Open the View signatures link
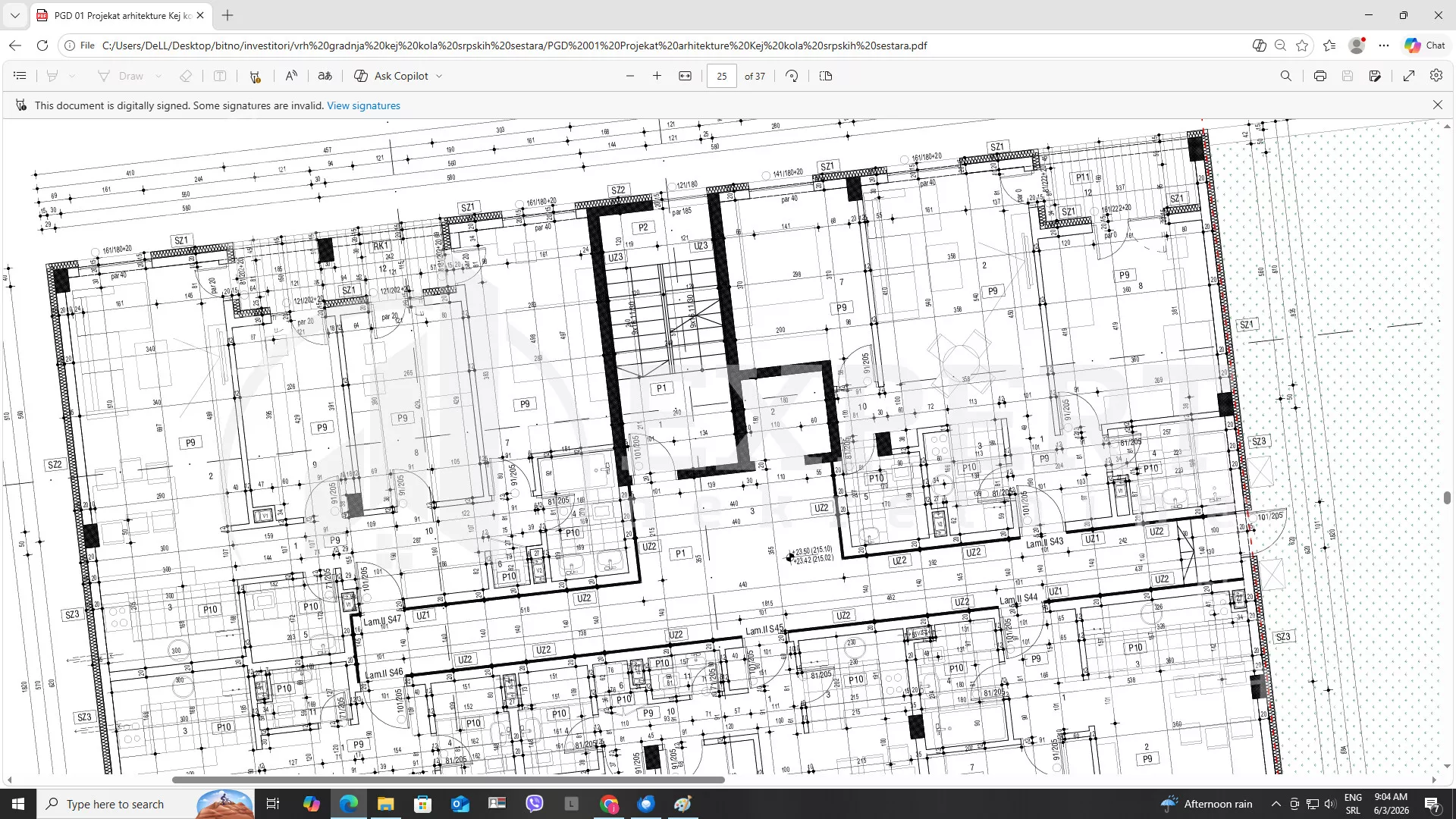This screenshot has width=1456, height=819. tap(363, 105)
